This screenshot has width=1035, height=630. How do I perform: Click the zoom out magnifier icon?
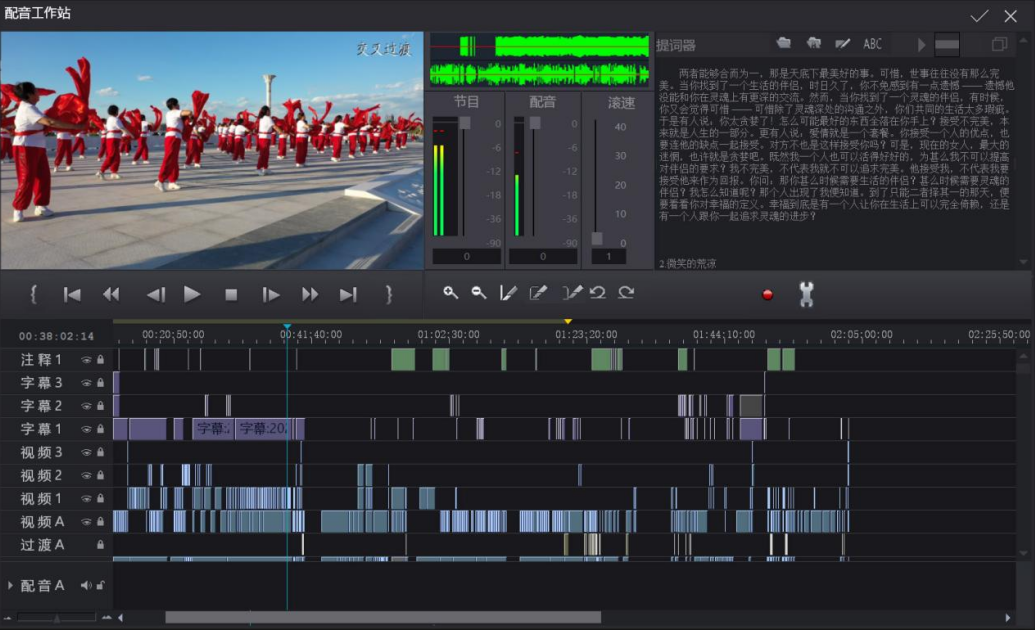tap(479, 293)
